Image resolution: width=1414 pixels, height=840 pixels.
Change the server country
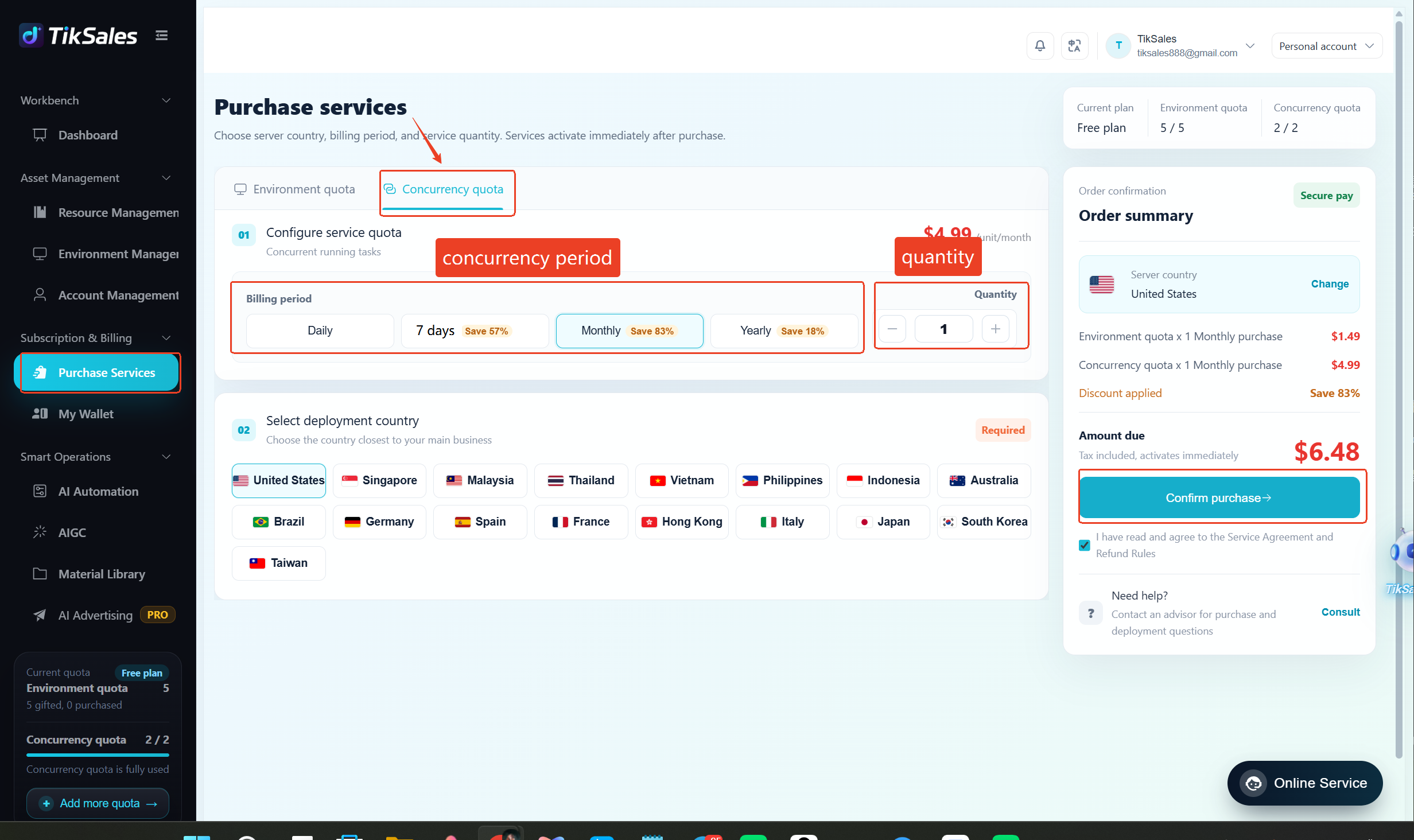[1330, 284]
